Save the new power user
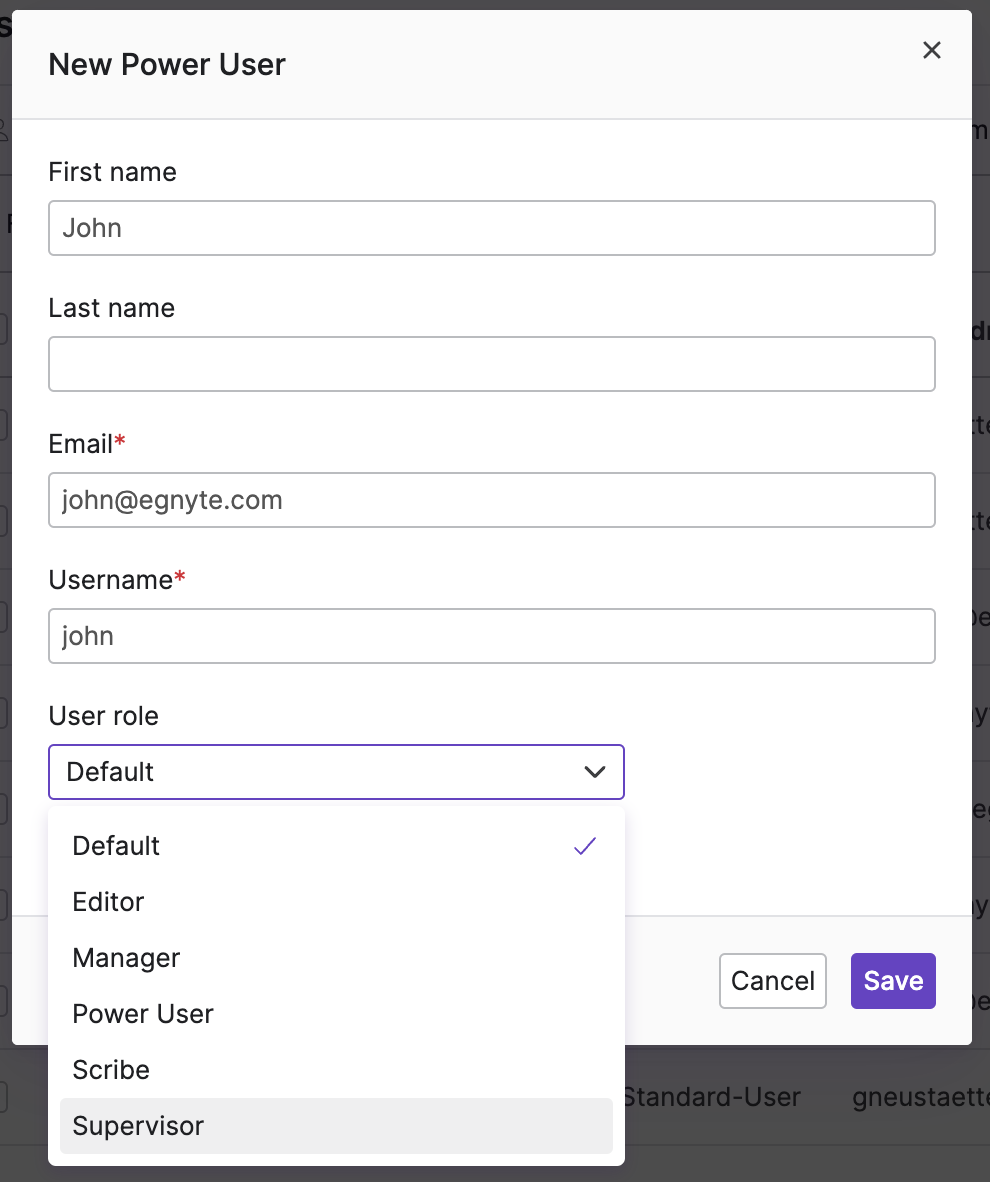 tap(893, 981)
